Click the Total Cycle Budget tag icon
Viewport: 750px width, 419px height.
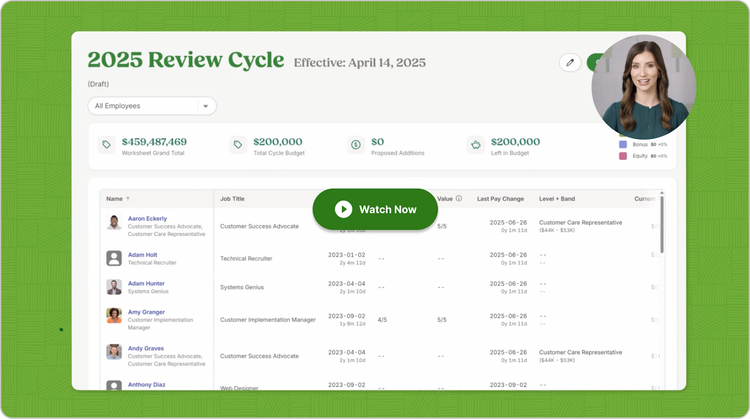[x=238, y=144]
